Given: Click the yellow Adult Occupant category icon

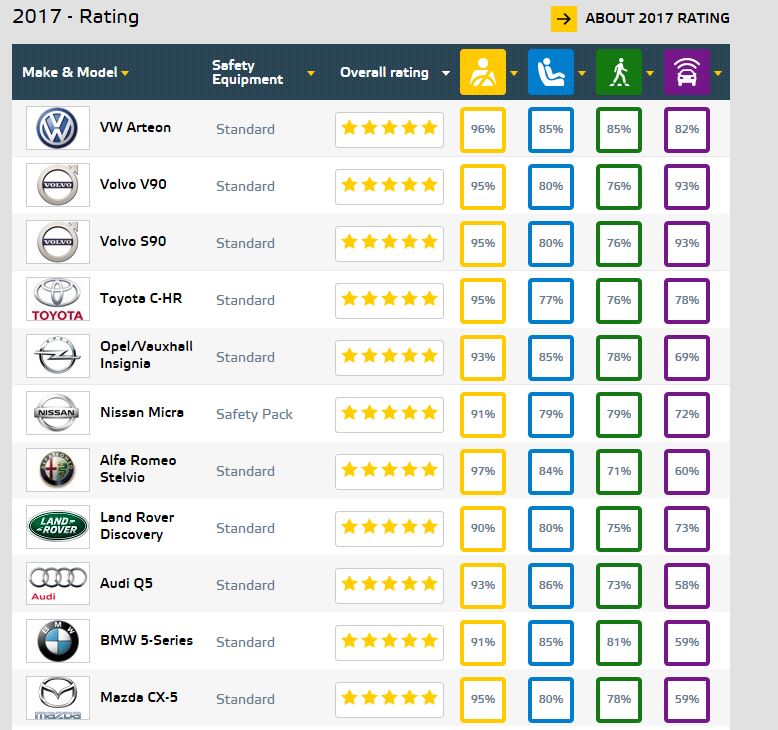Looking at the screenshot, I should point(483,72).
